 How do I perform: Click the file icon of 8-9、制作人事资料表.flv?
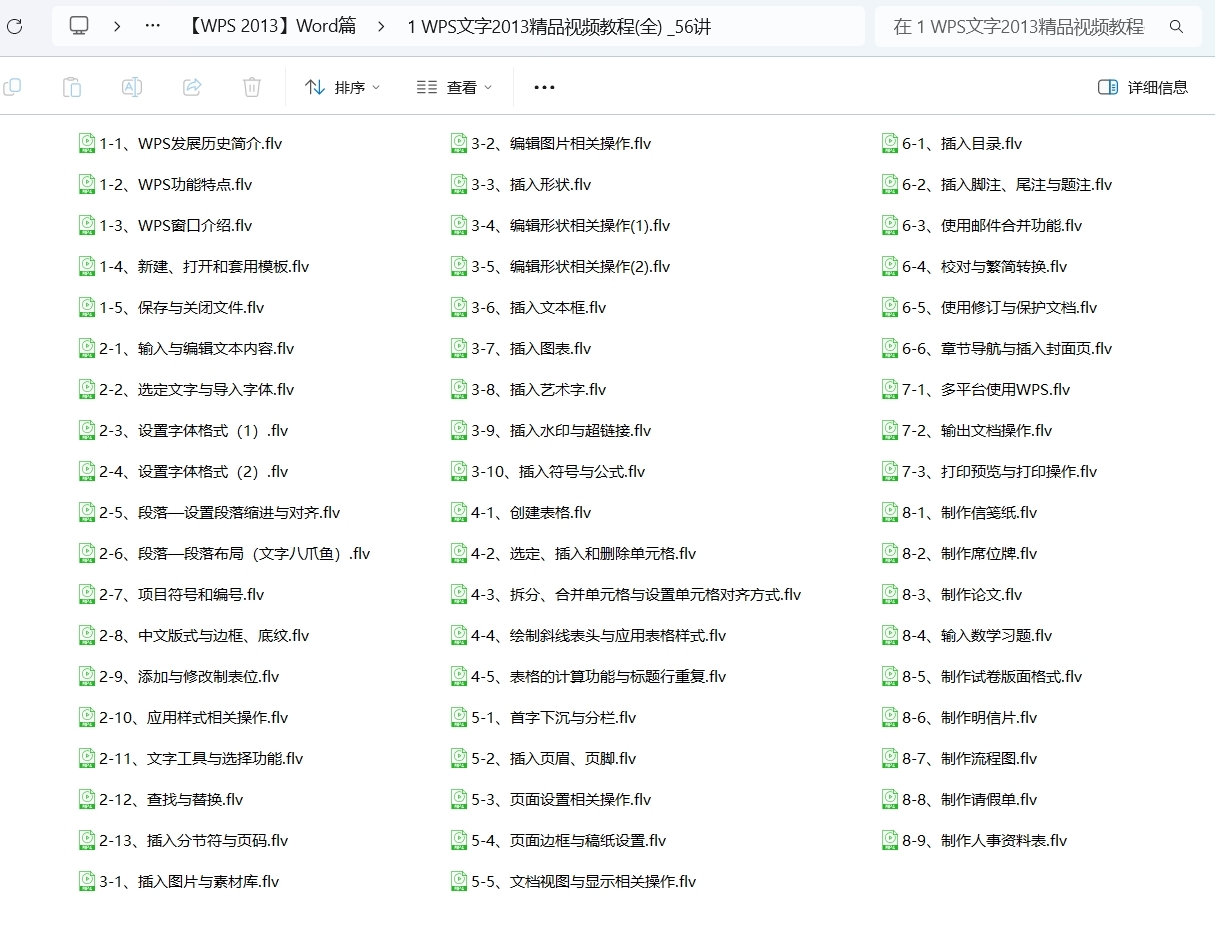tap(890, 840)
